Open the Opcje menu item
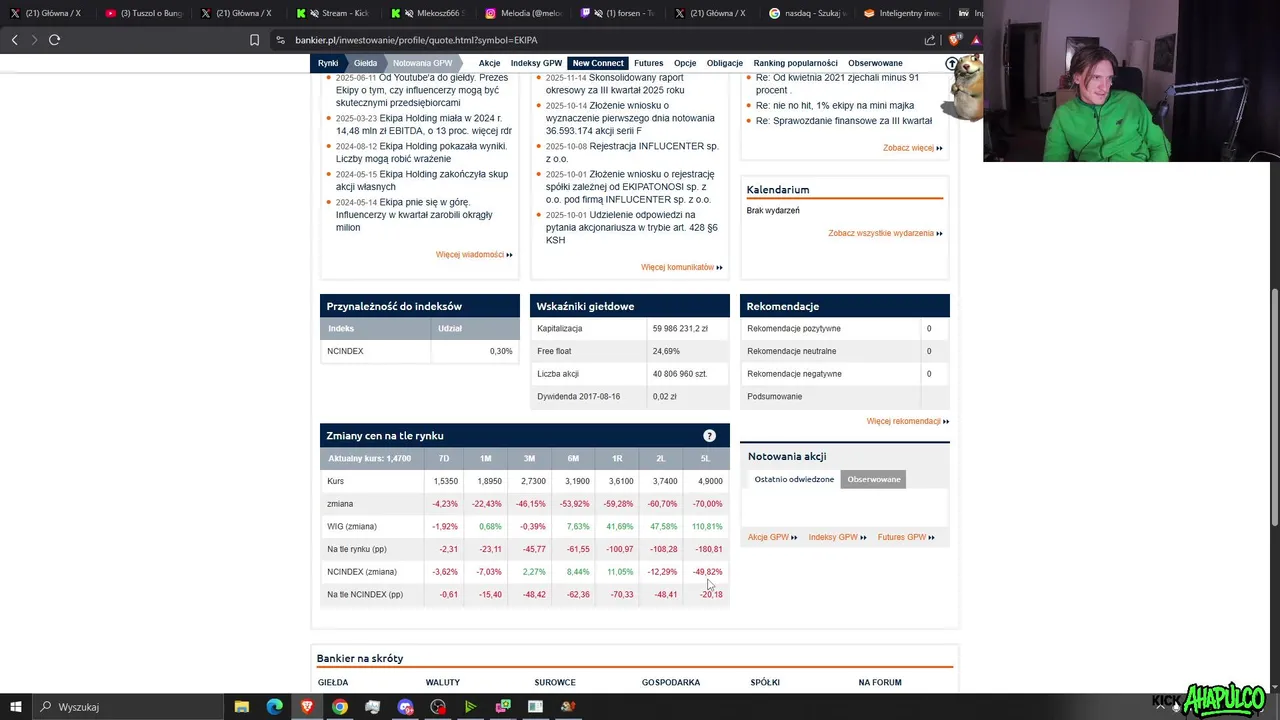1280x720 pixels. pos(685,63)
